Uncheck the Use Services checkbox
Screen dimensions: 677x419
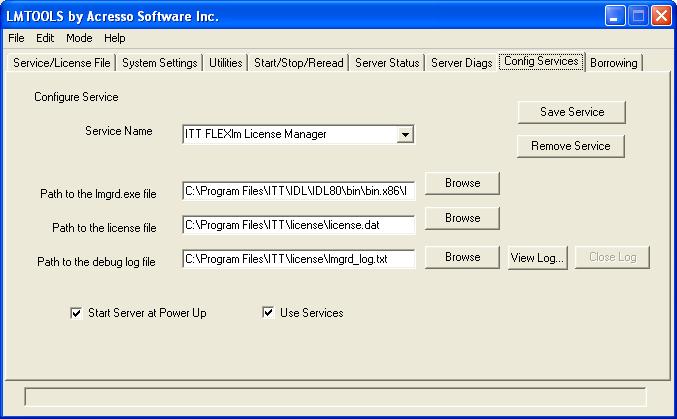[268, 312]
